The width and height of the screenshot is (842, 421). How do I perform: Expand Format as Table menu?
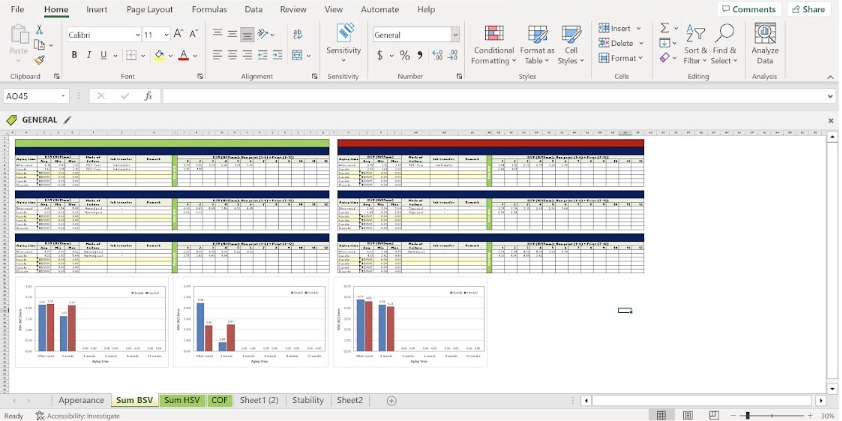(x=537, y=45)
